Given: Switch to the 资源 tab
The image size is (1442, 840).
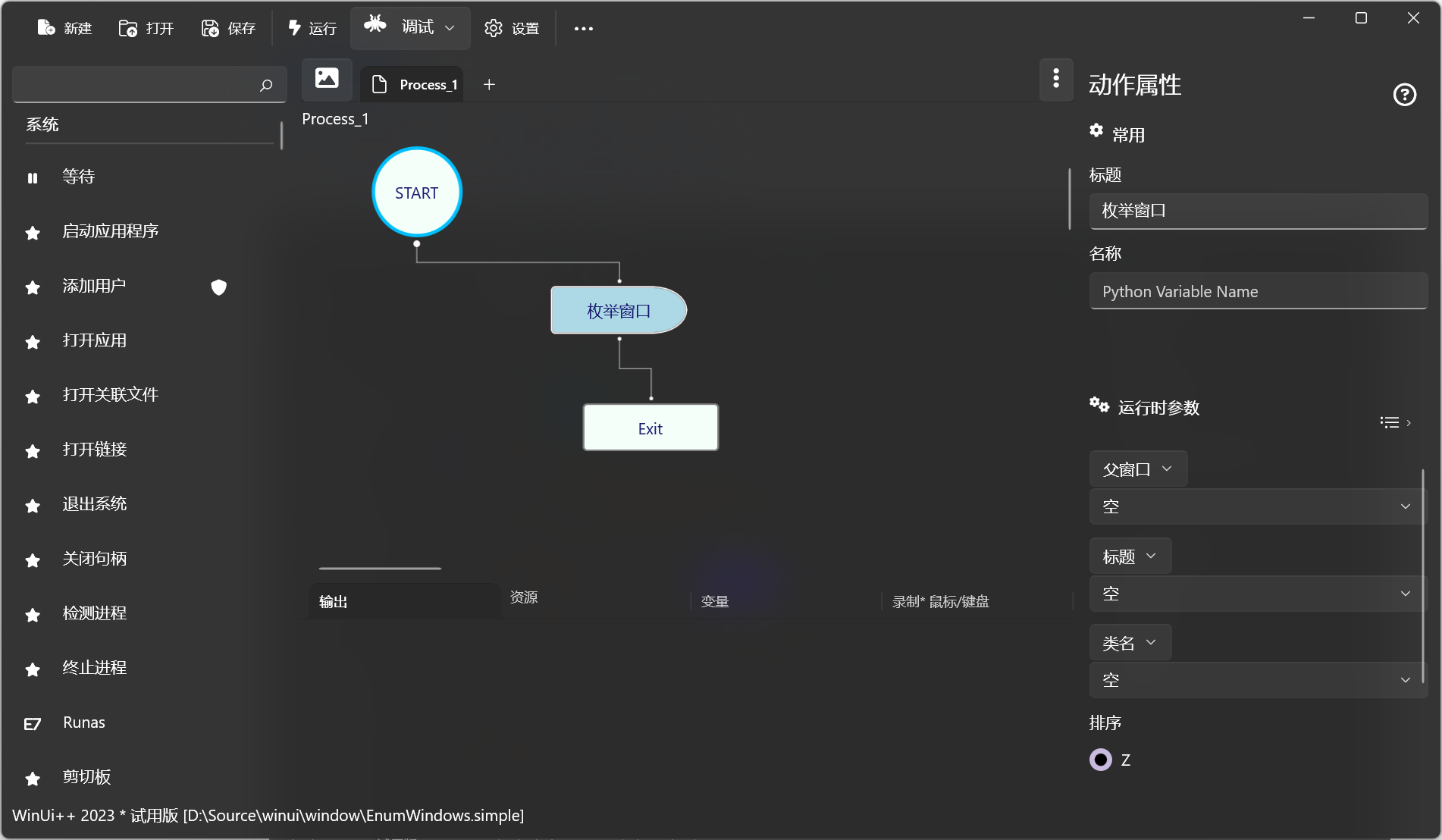Looking at the screenshot, I should click(524, 597).
